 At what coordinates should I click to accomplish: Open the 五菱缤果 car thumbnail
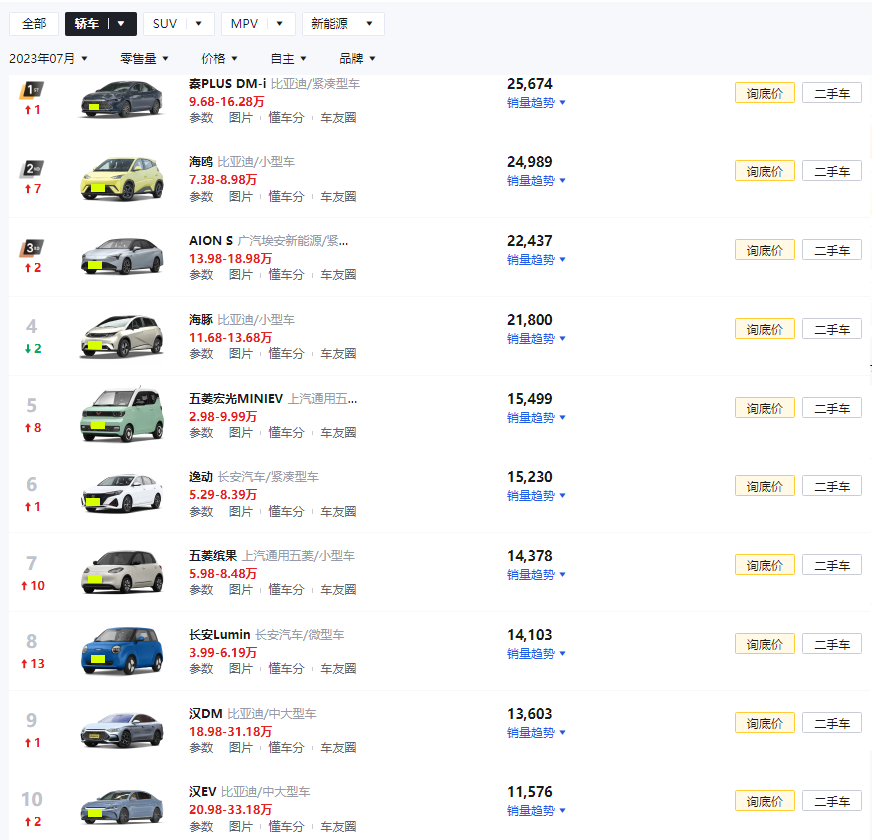pos(122,572)
